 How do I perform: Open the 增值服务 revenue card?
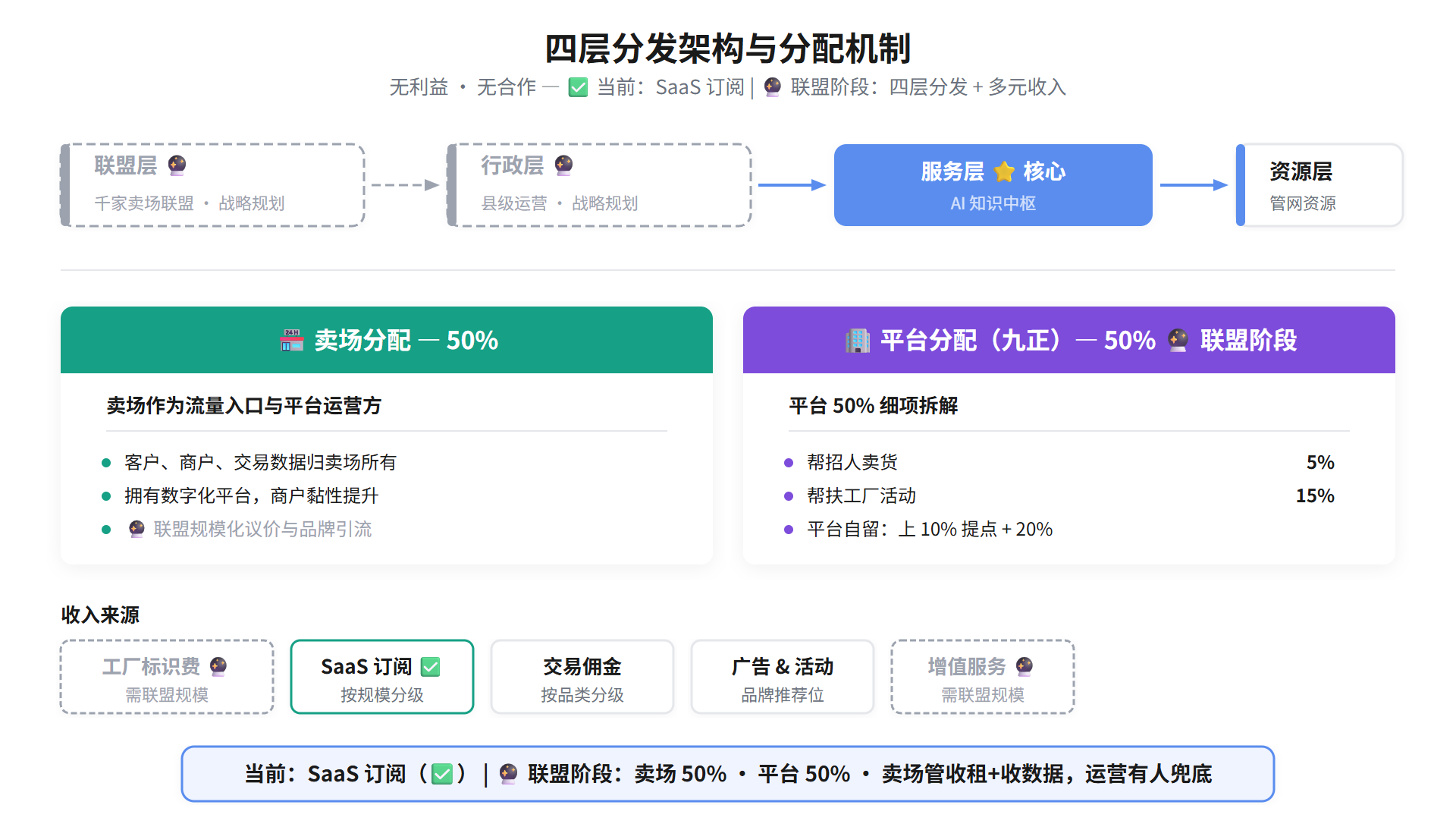pos(983,677)
